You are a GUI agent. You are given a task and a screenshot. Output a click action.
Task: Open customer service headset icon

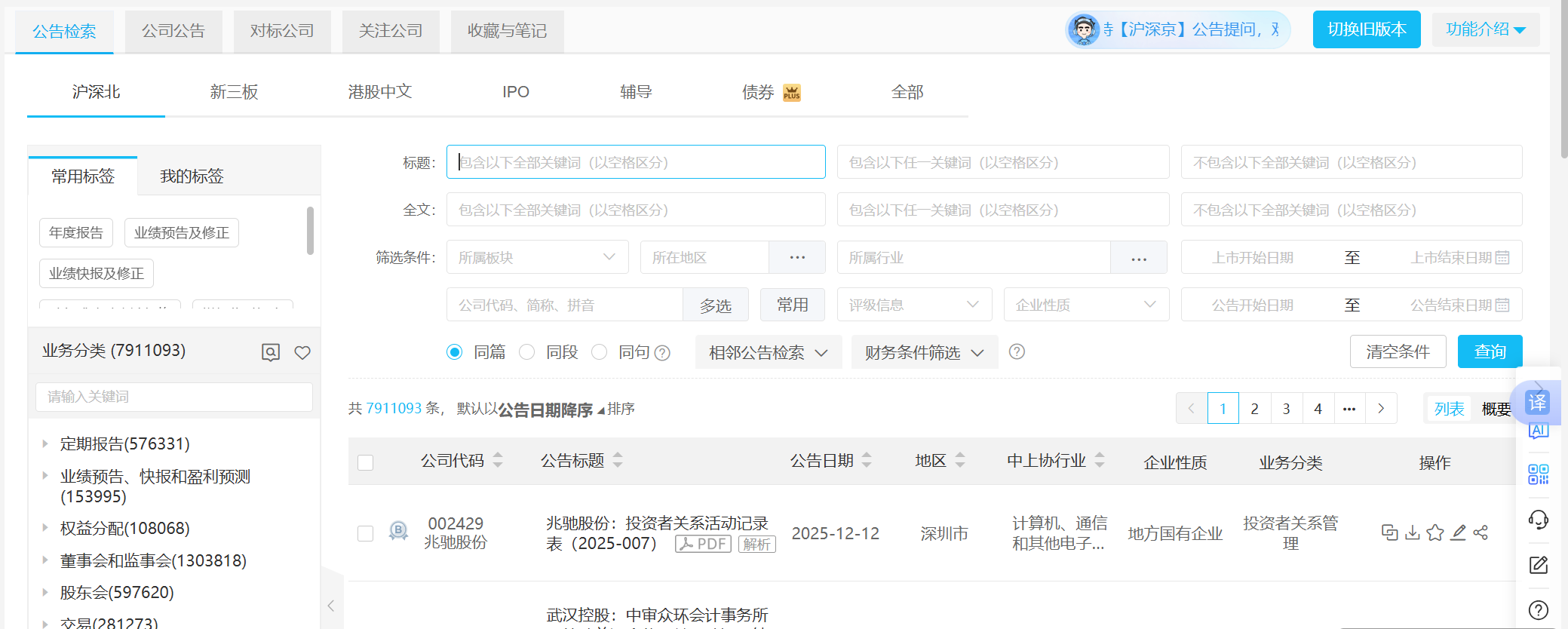point(1538,520)
